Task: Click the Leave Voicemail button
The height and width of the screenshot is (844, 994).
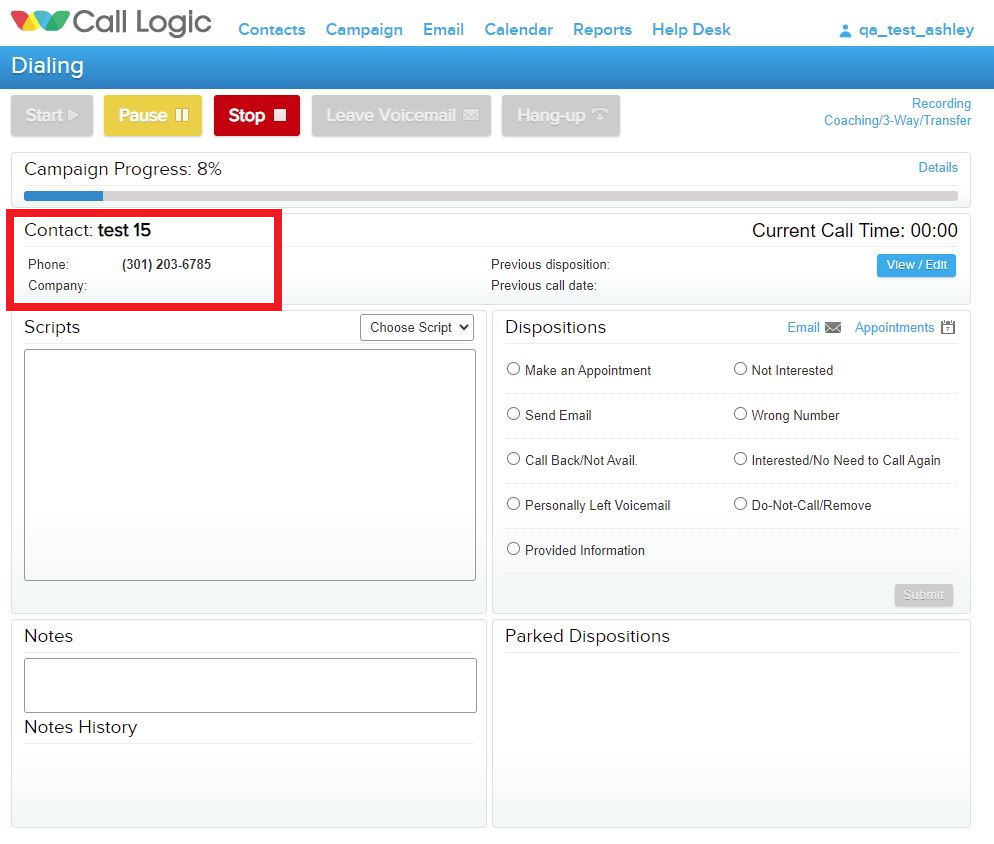Action: pos(402,116)
